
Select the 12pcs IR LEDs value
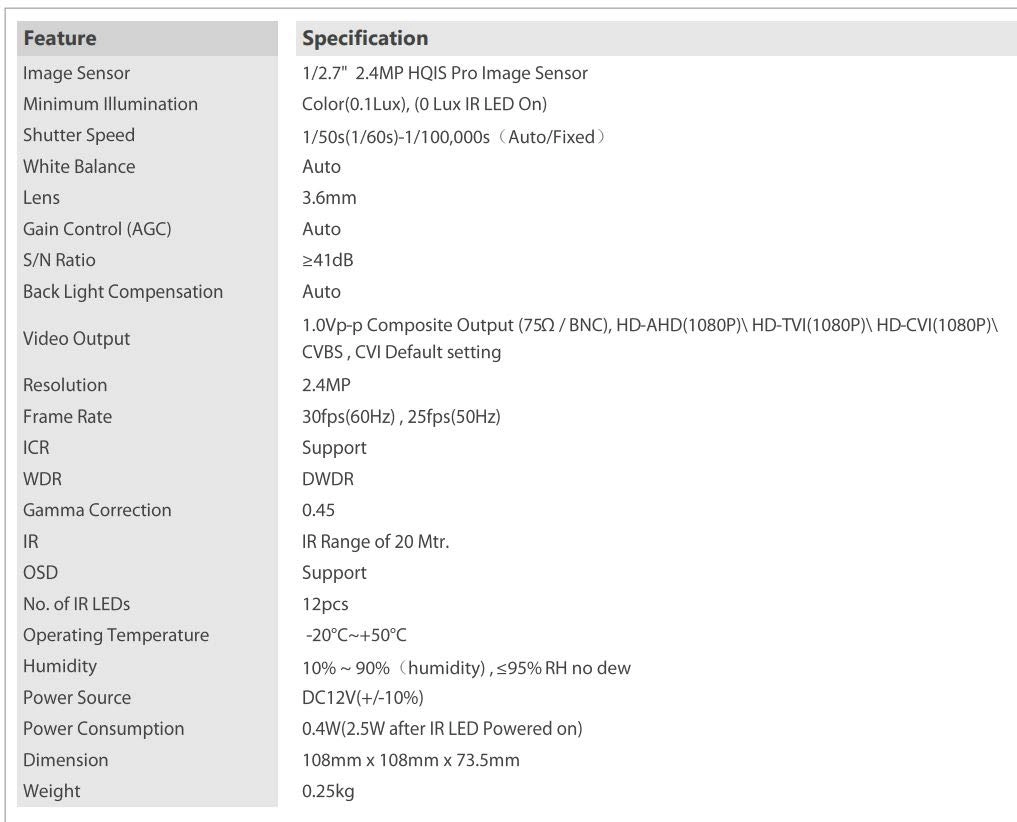click(325, 604)
